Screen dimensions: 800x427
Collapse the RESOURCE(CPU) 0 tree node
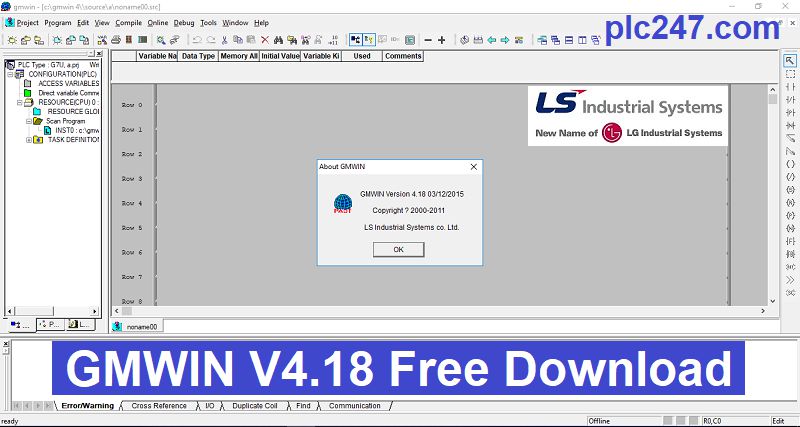[x=19, y=102]
